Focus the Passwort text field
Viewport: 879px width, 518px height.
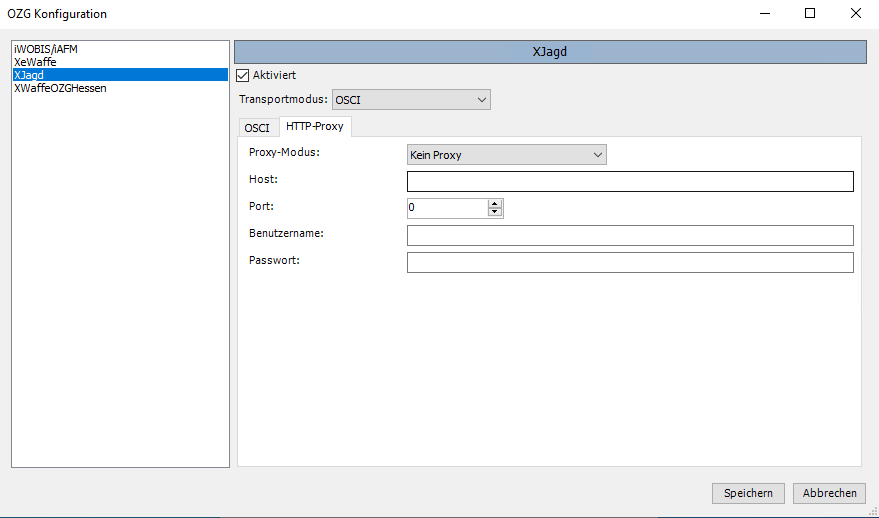(630, 262)
